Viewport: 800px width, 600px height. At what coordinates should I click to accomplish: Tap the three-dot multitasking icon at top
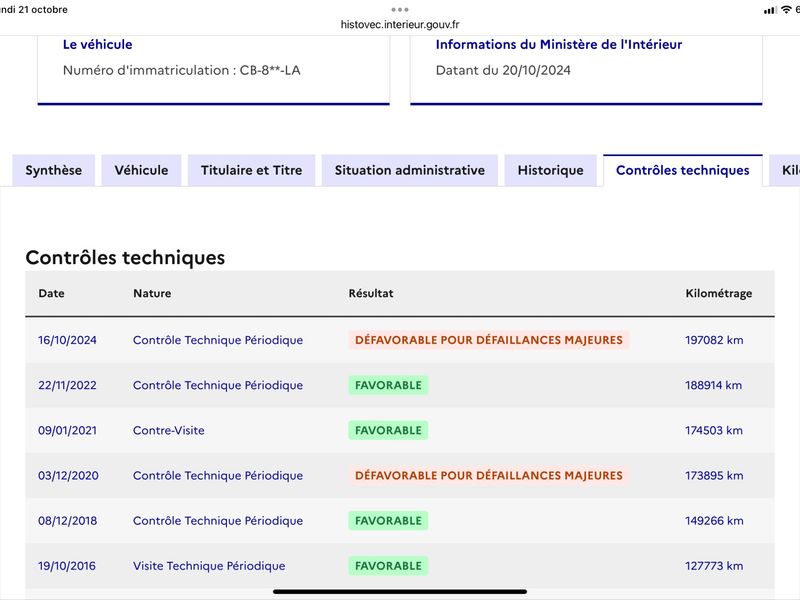tap(400, 10)
